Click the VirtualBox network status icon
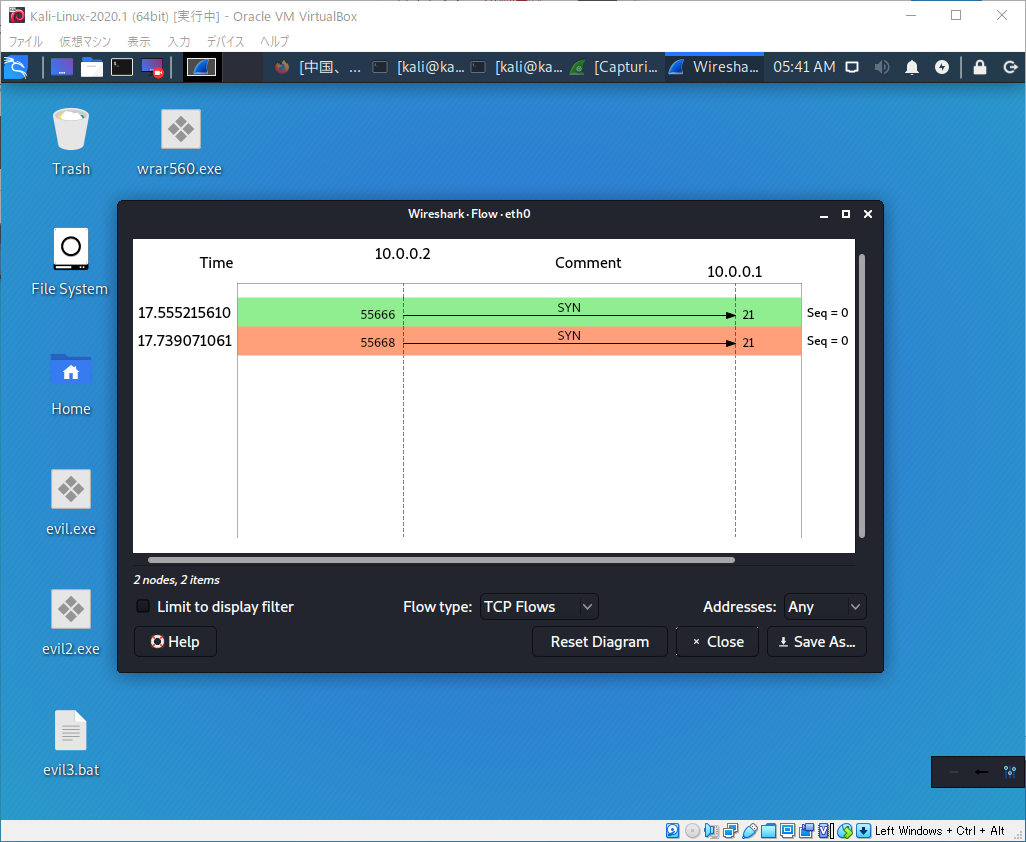The width and height of the screenshot is (1026, 842). (x=730, y=831)
